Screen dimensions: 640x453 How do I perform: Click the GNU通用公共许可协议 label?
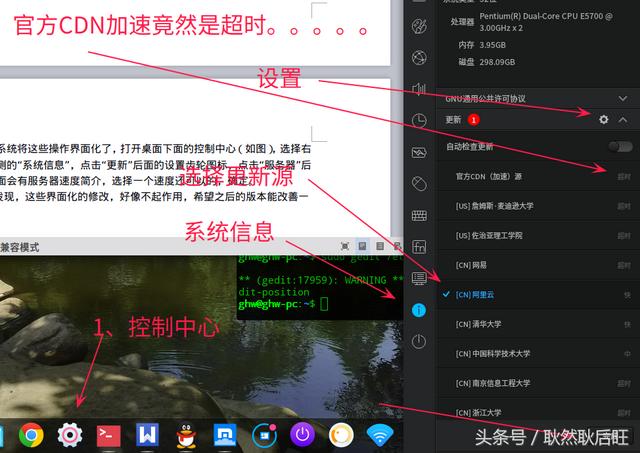(485, 98)
